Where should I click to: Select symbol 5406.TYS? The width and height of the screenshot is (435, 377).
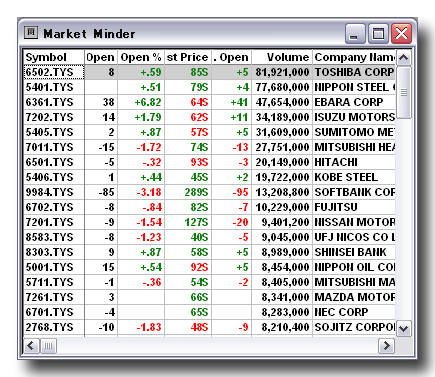[49, 177]
